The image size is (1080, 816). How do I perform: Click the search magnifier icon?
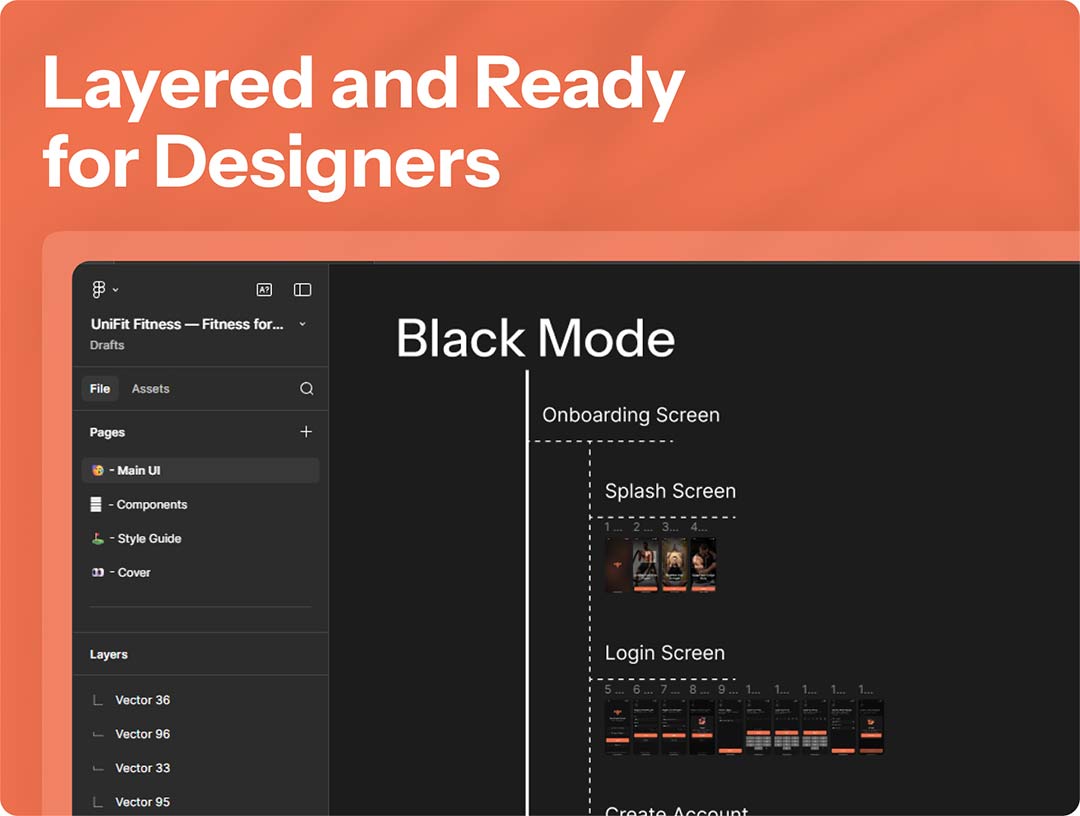coord(307,389)
